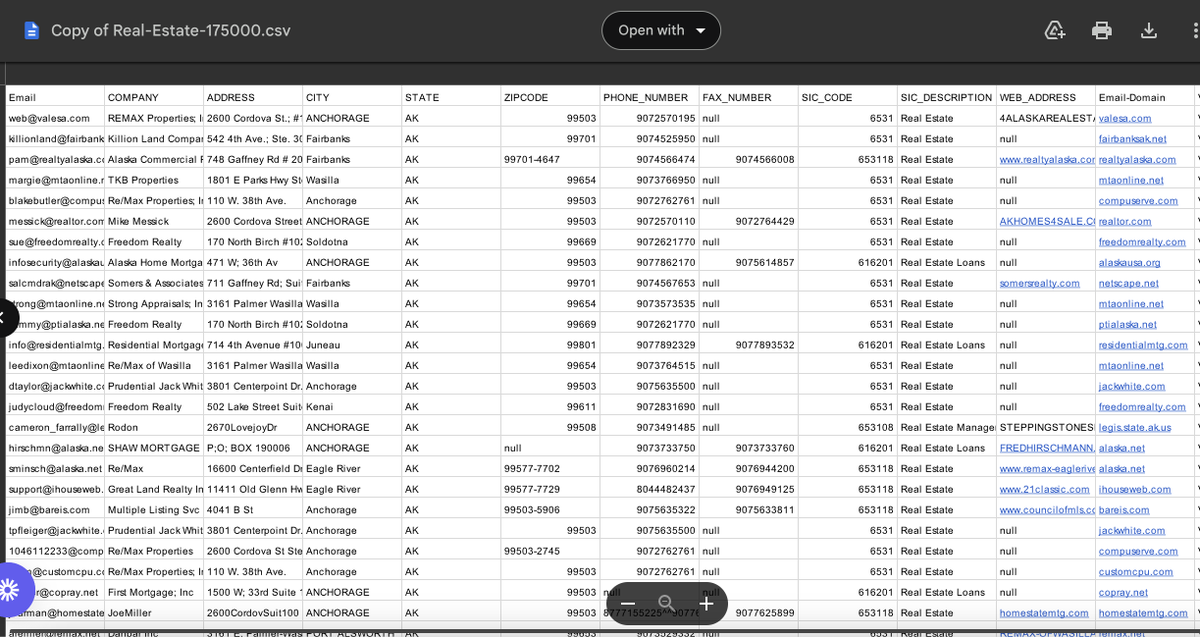Viewport: 1200px width, 637px height.
Task: Open the www.councilofmls web address link
Action: point(1046,510)
